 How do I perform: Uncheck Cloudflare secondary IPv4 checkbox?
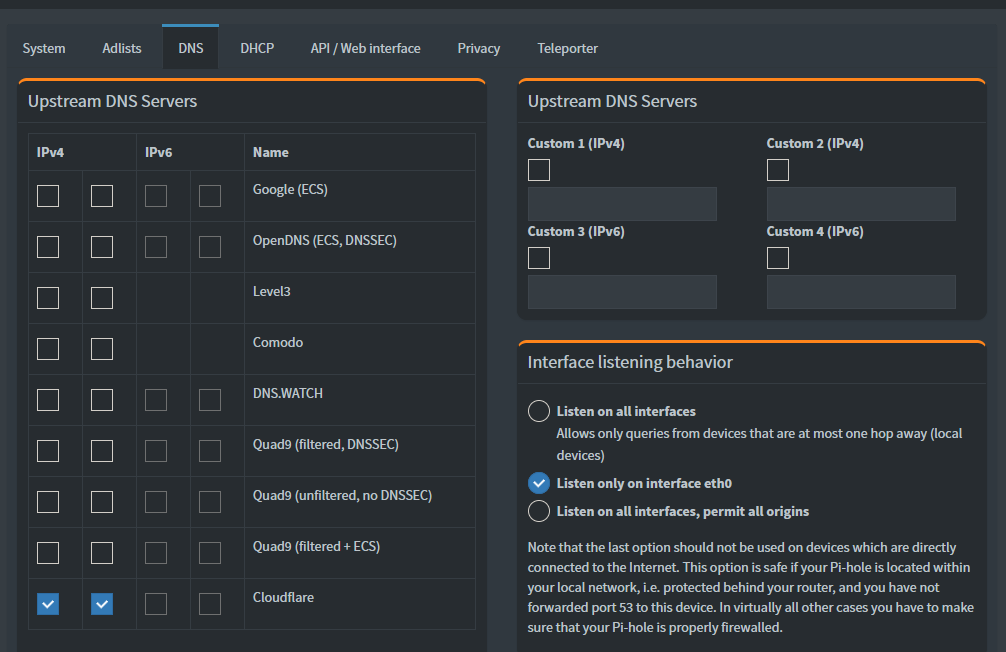102,604
